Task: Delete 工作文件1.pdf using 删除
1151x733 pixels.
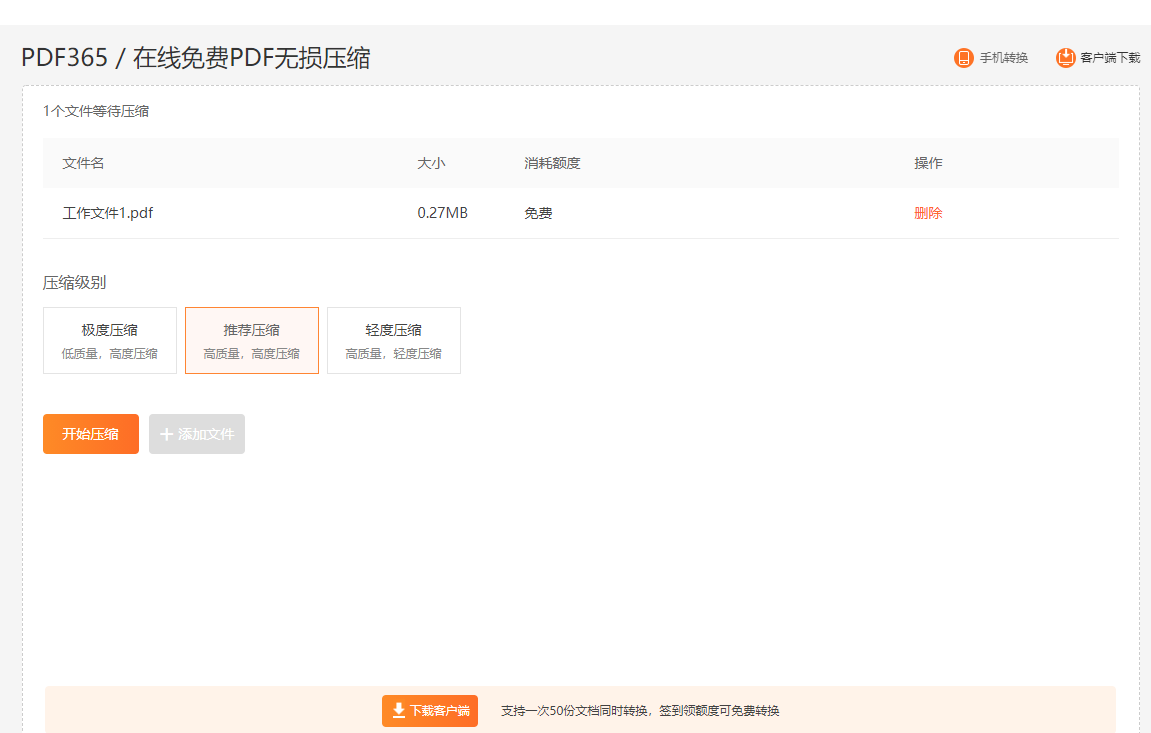Action: click(x=928, y=213)
